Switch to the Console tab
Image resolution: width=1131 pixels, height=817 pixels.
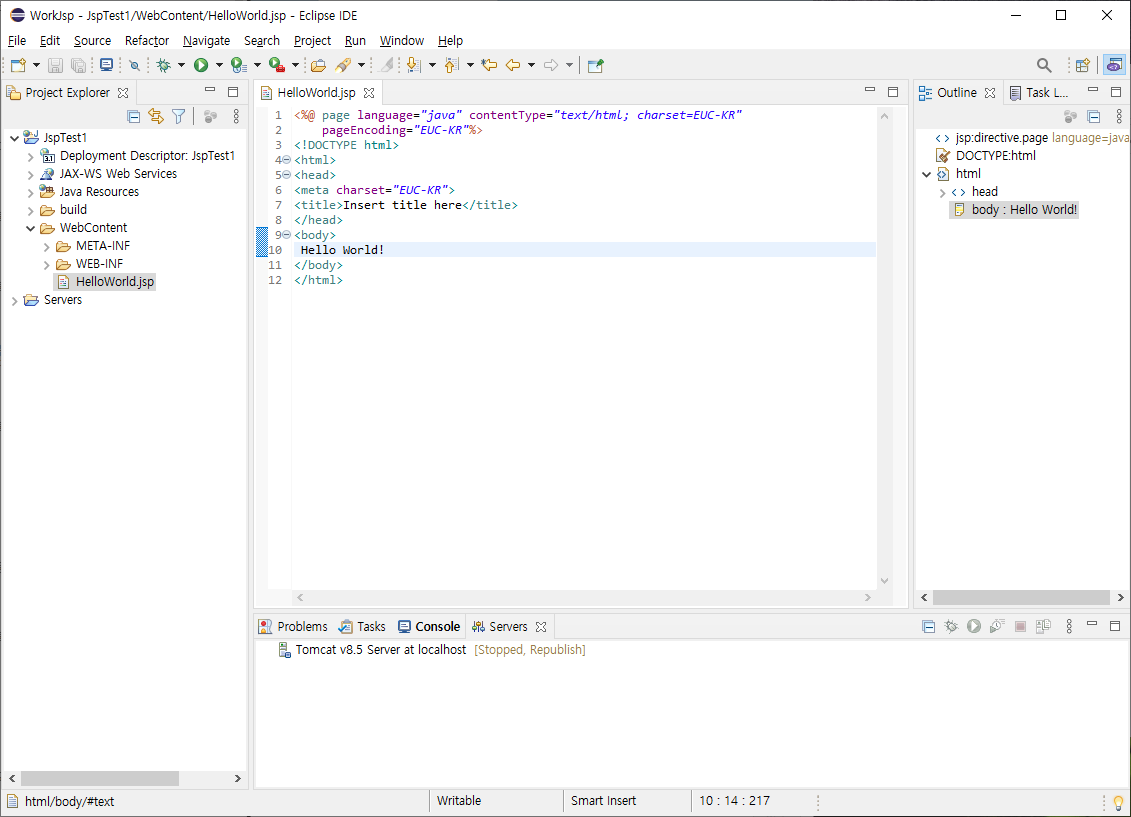click(437, 626)
